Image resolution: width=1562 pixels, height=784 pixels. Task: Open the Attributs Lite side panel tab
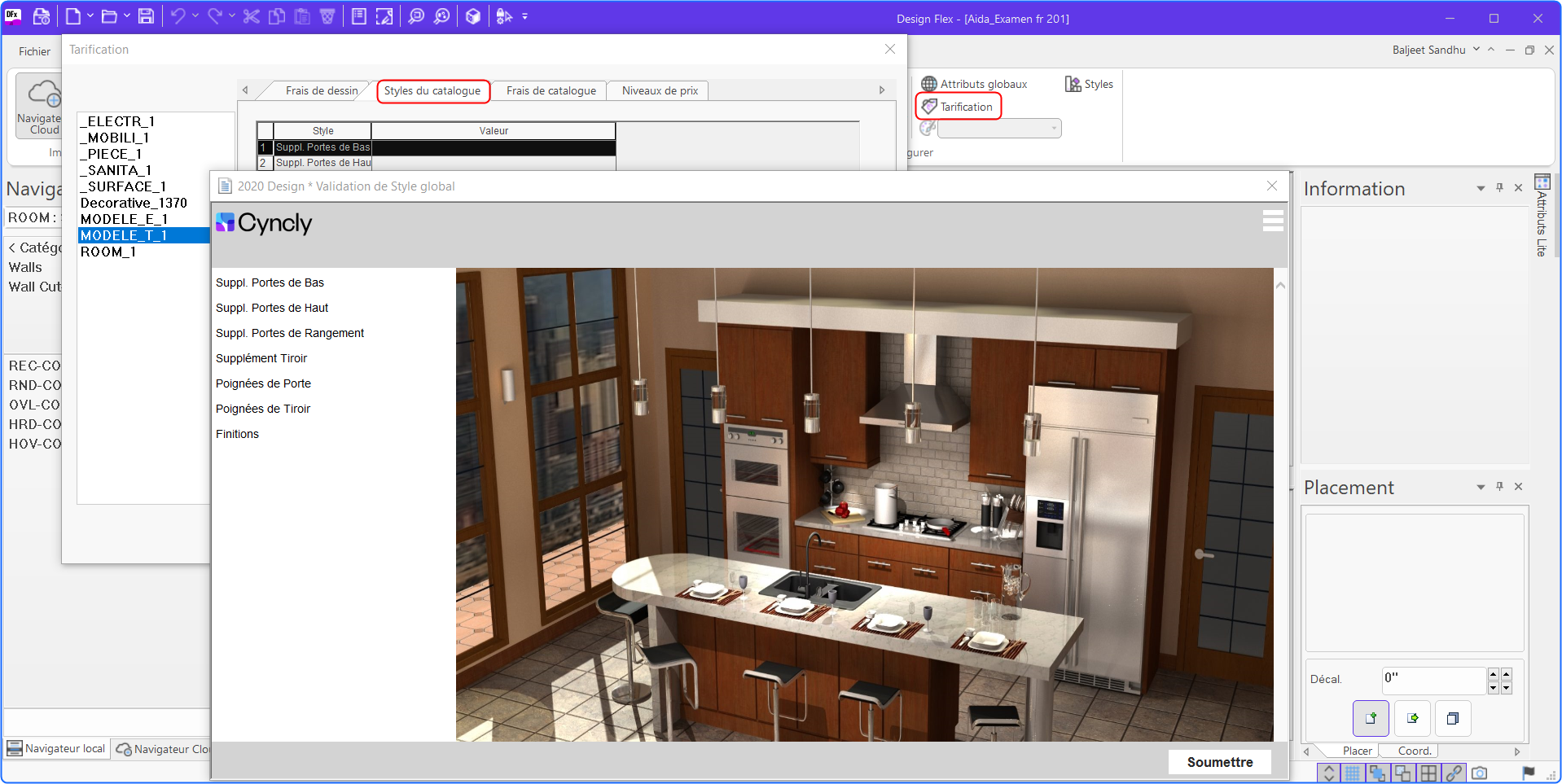(x=1542, y=217)
